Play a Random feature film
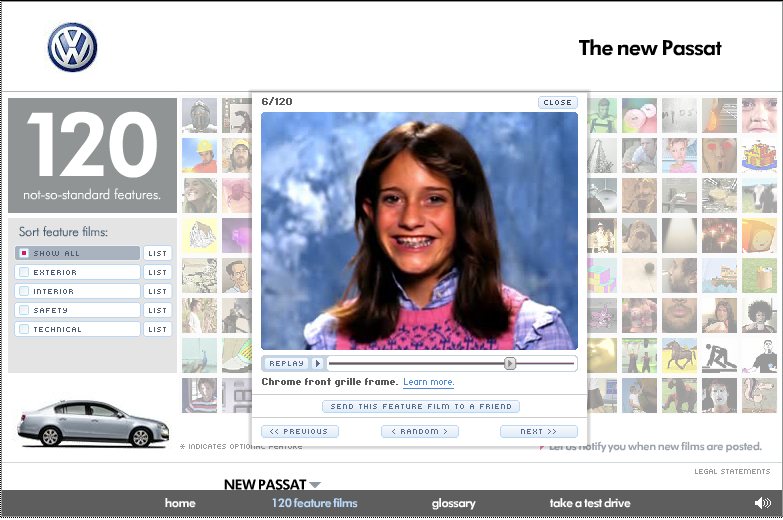The image size is (783, 520). 419,431
